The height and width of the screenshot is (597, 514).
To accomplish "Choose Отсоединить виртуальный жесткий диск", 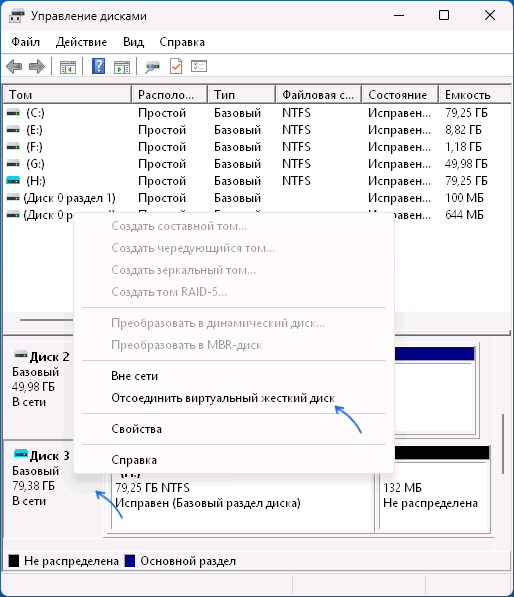I will click(x=223, y=398).
